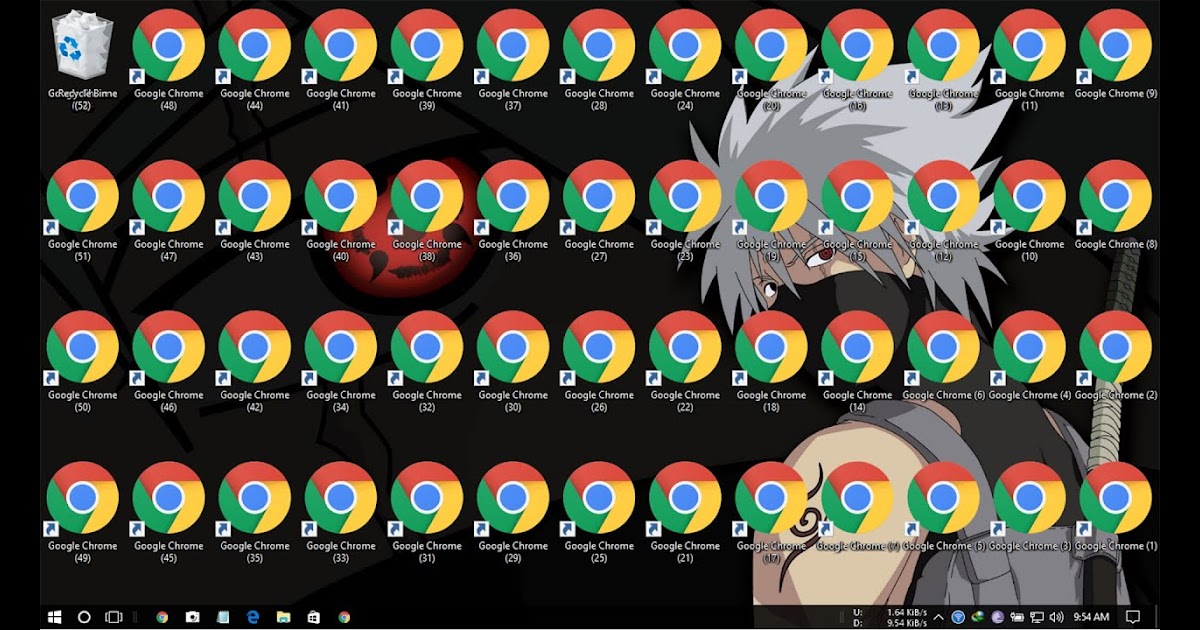Select the Google Chrome (44) shortcut
1200x630 pixels.
[x=255, y=60]
